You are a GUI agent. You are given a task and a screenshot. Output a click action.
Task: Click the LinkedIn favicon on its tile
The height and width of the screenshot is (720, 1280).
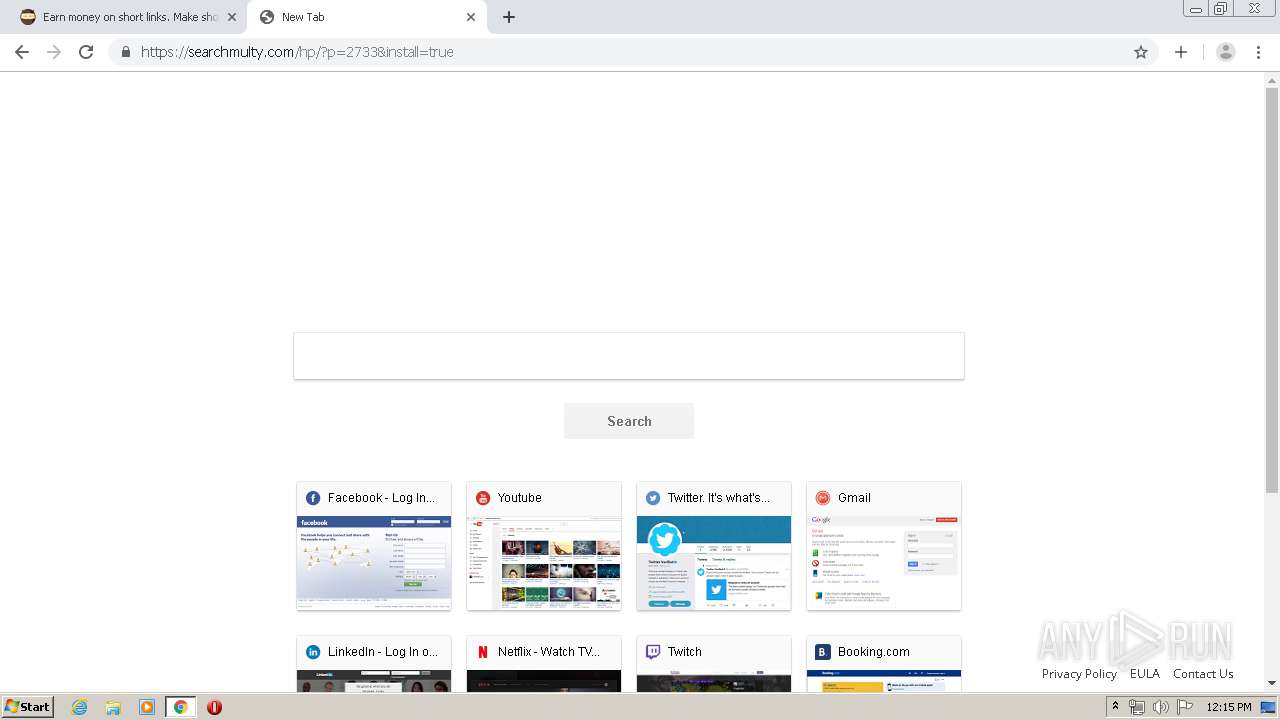click(313, 652)
